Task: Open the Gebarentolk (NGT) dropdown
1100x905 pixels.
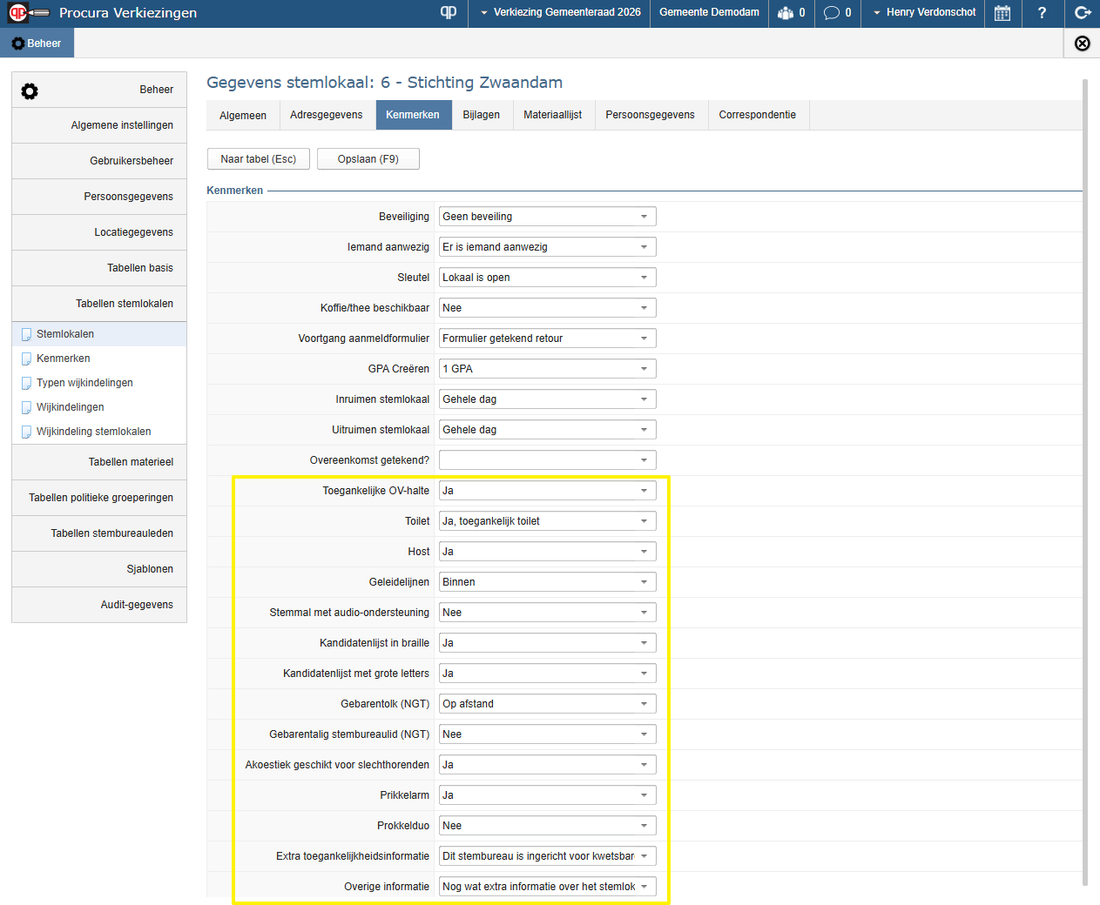Action: (547, 704)
